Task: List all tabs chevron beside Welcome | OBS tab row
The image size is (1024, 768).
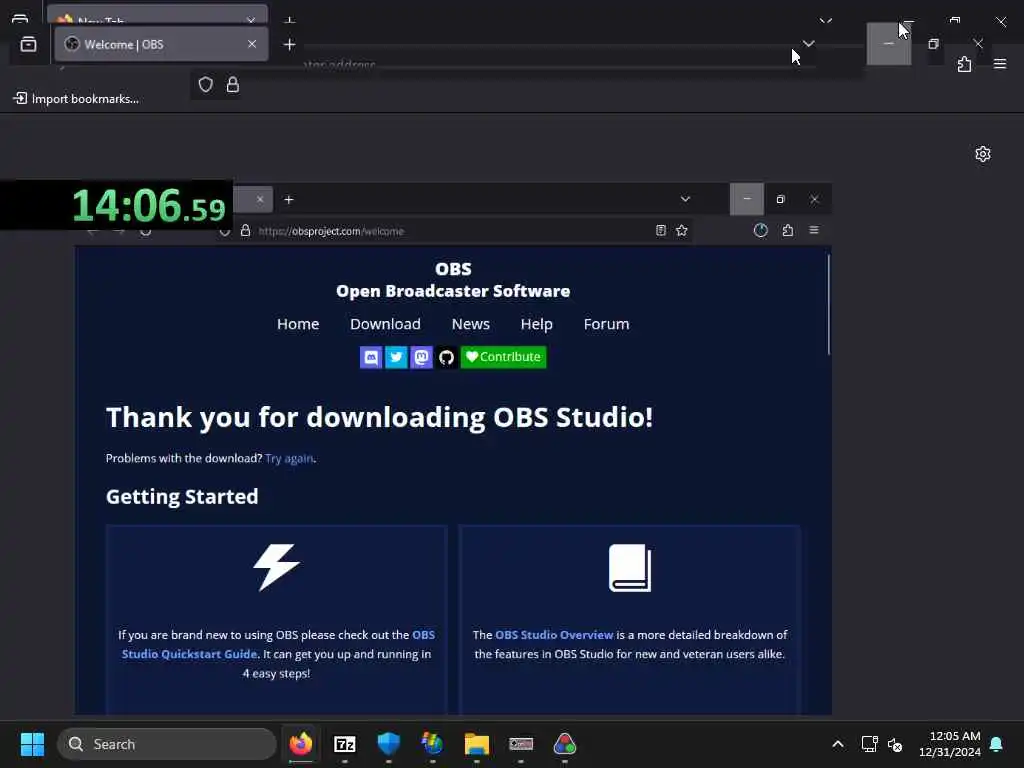Action: point(808,44)
